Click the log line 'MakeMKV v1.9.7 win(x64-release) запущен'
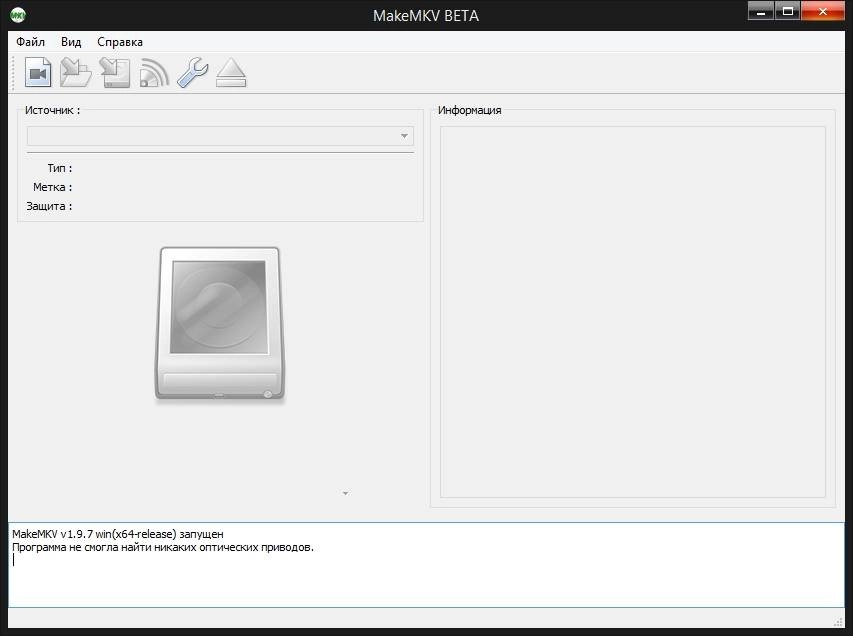The height and width of the screenshot is (636, 853). click(118, 534)
